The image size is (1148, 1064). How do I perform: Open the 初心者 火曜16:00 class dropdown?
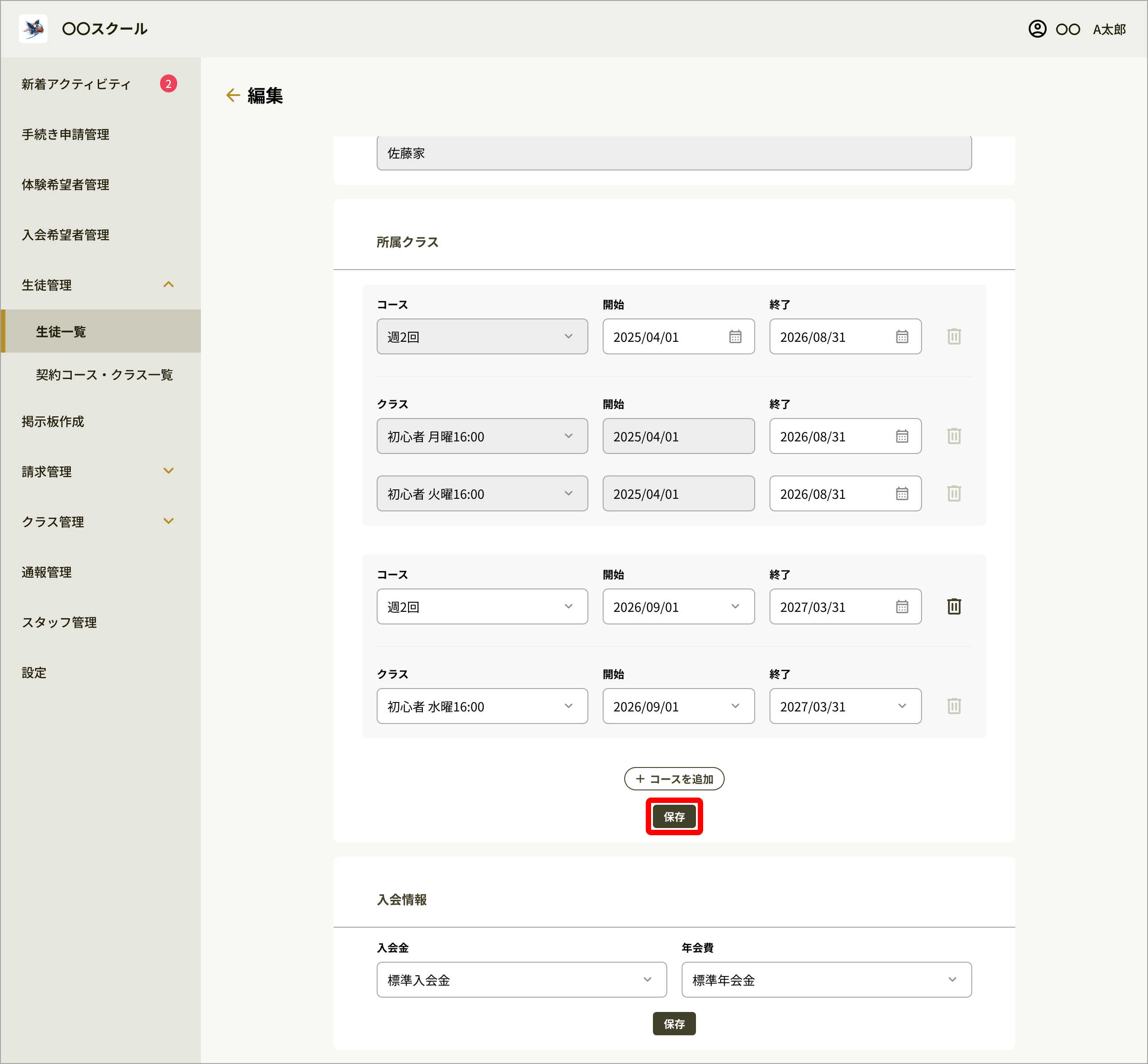point(482,493)
